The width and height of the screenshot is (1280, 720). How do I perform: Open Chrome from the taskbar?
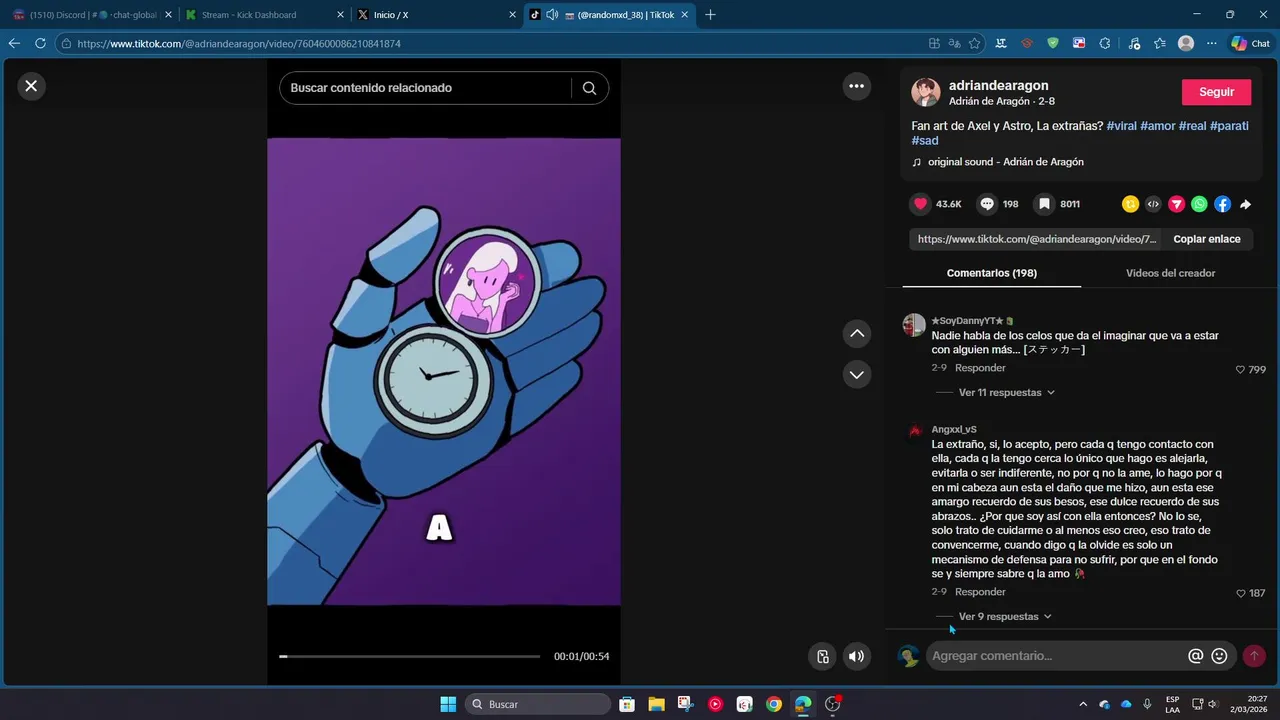click(x=774, y=704)
